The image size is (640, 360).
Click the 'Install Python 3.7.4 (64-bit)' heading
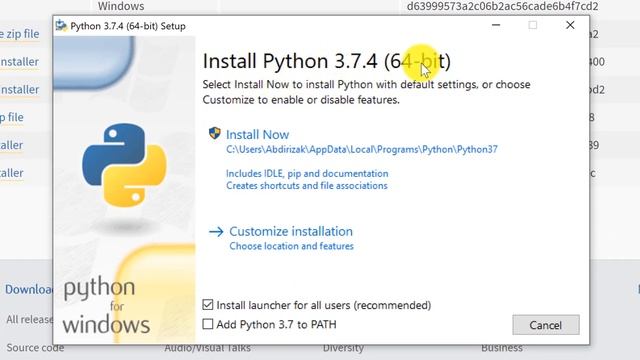tap(327, 61)
